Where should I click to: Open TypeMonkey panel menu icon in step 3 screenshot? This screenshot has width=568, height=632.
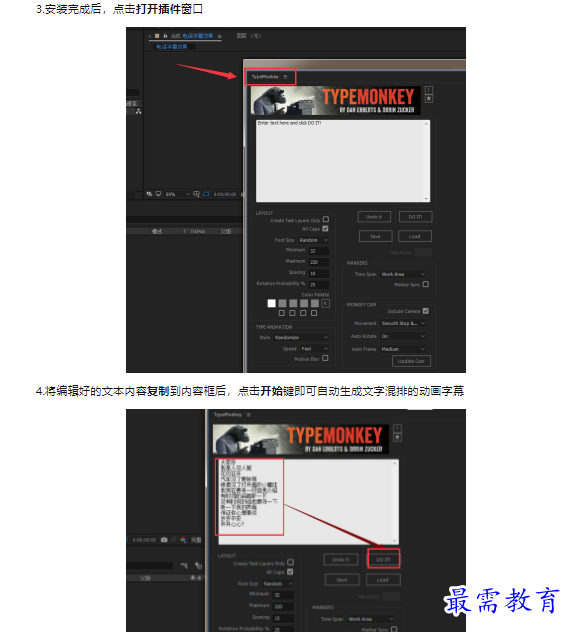tap(285, 77)
